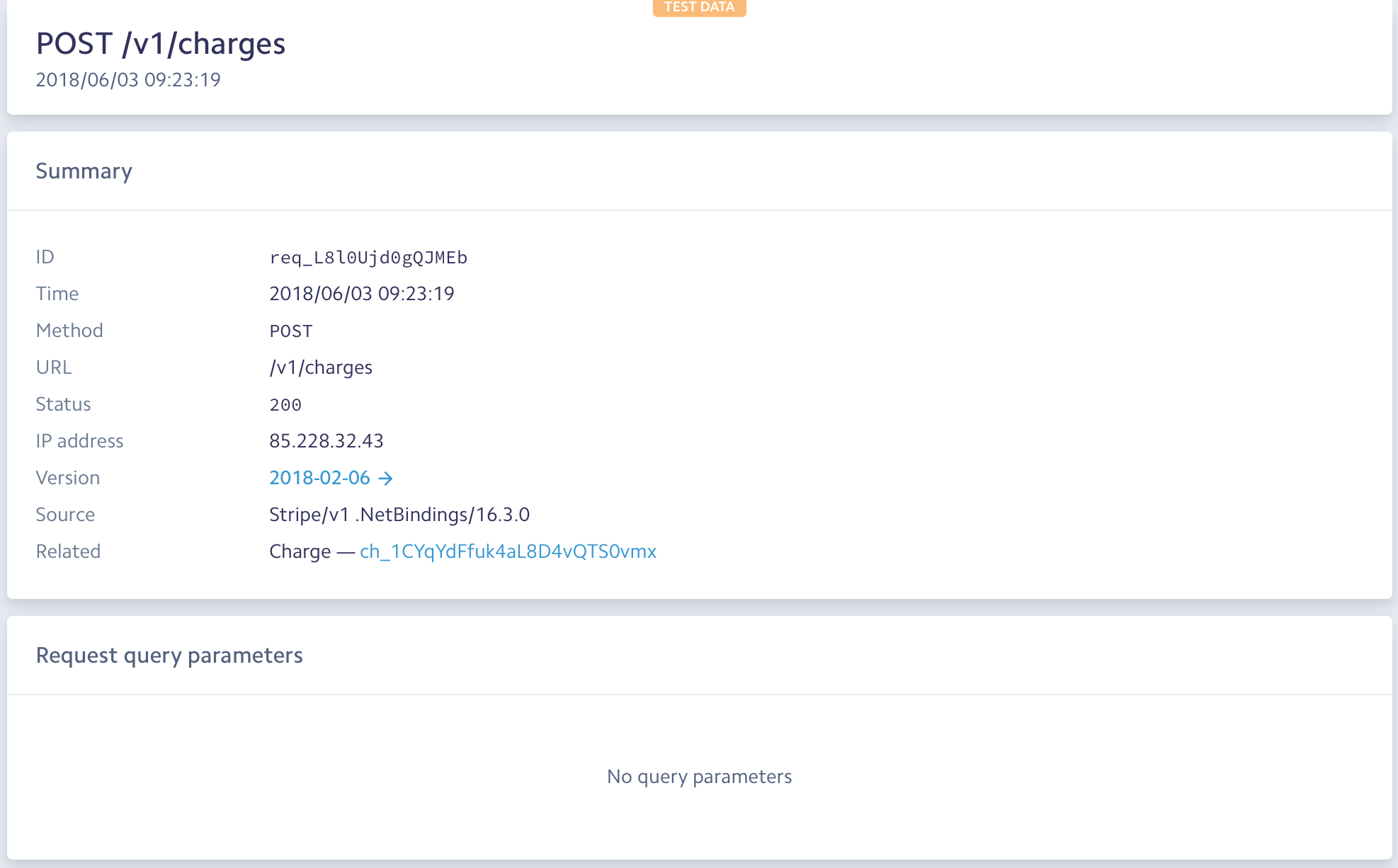Click the Source value Stripe/v1 .NetBindings/16.3.0
This screenshot has height=868, width=1398.
[x=399, y=515]
